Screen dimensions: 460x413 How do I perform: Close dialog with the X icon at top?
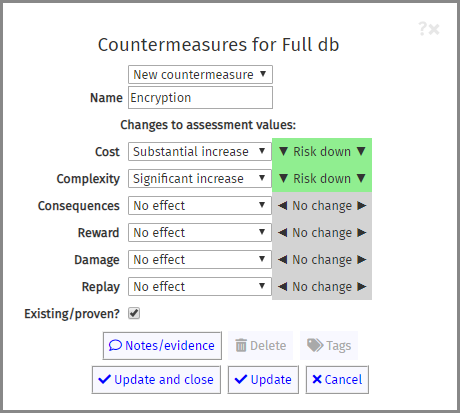(434, 29)
